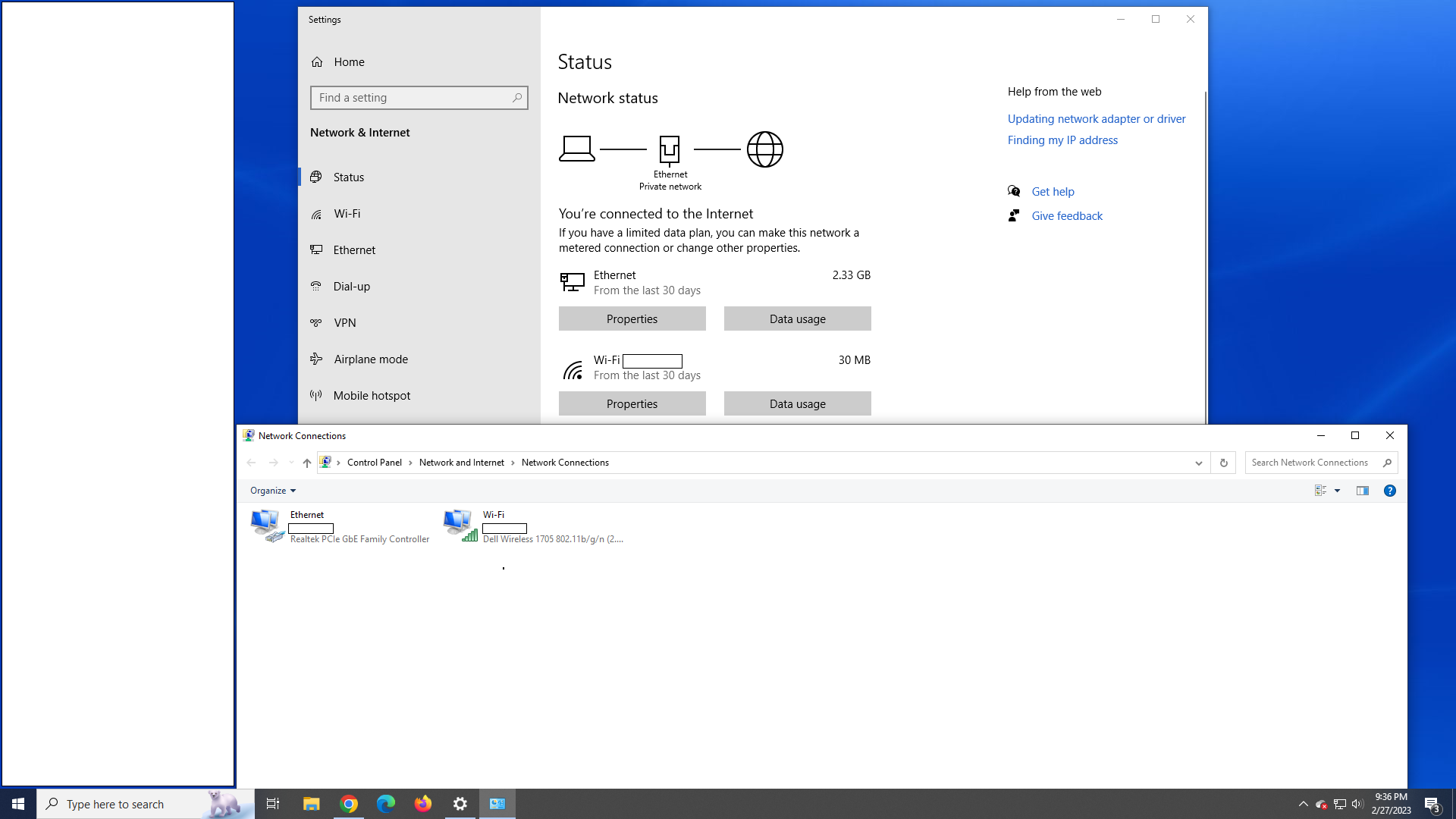Click the Settings window vertical scrollbar
This screenshot has width=1456, height=819.
[1205, 256]
